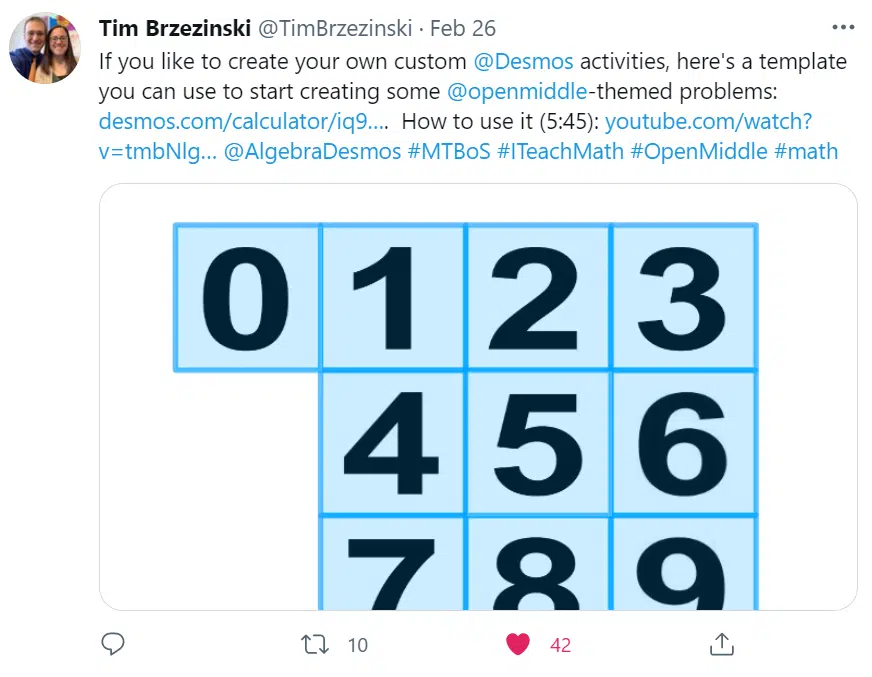Click the #ITeachMath hashtag
The width and height of the screenshot is (872, 677).
(560, 151)
